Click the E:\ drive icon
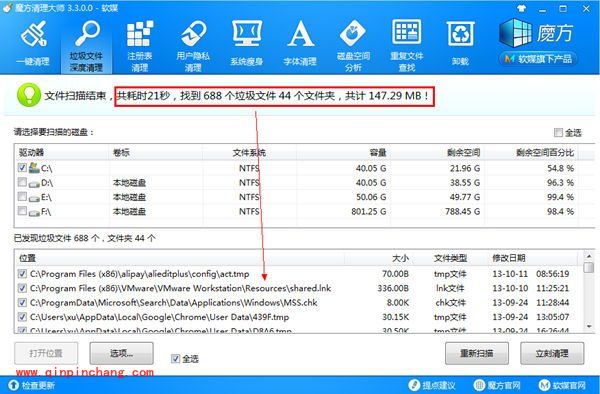The image size is (600, 394). (34, 198)
